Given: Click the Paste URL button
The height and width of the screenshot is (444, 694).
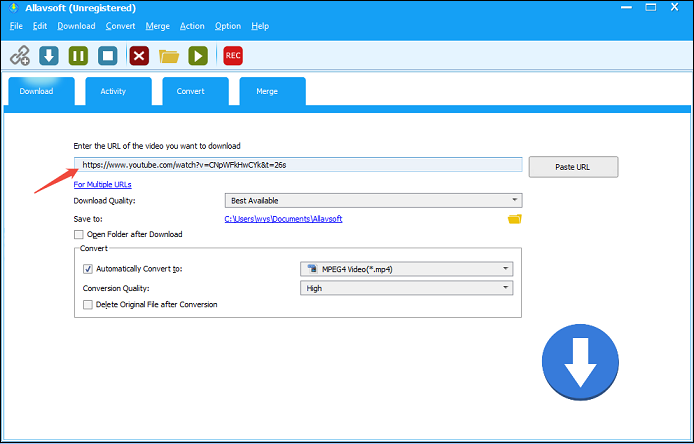Looking at the screenshot, I should pyautogui.click(x=573, y=167).
